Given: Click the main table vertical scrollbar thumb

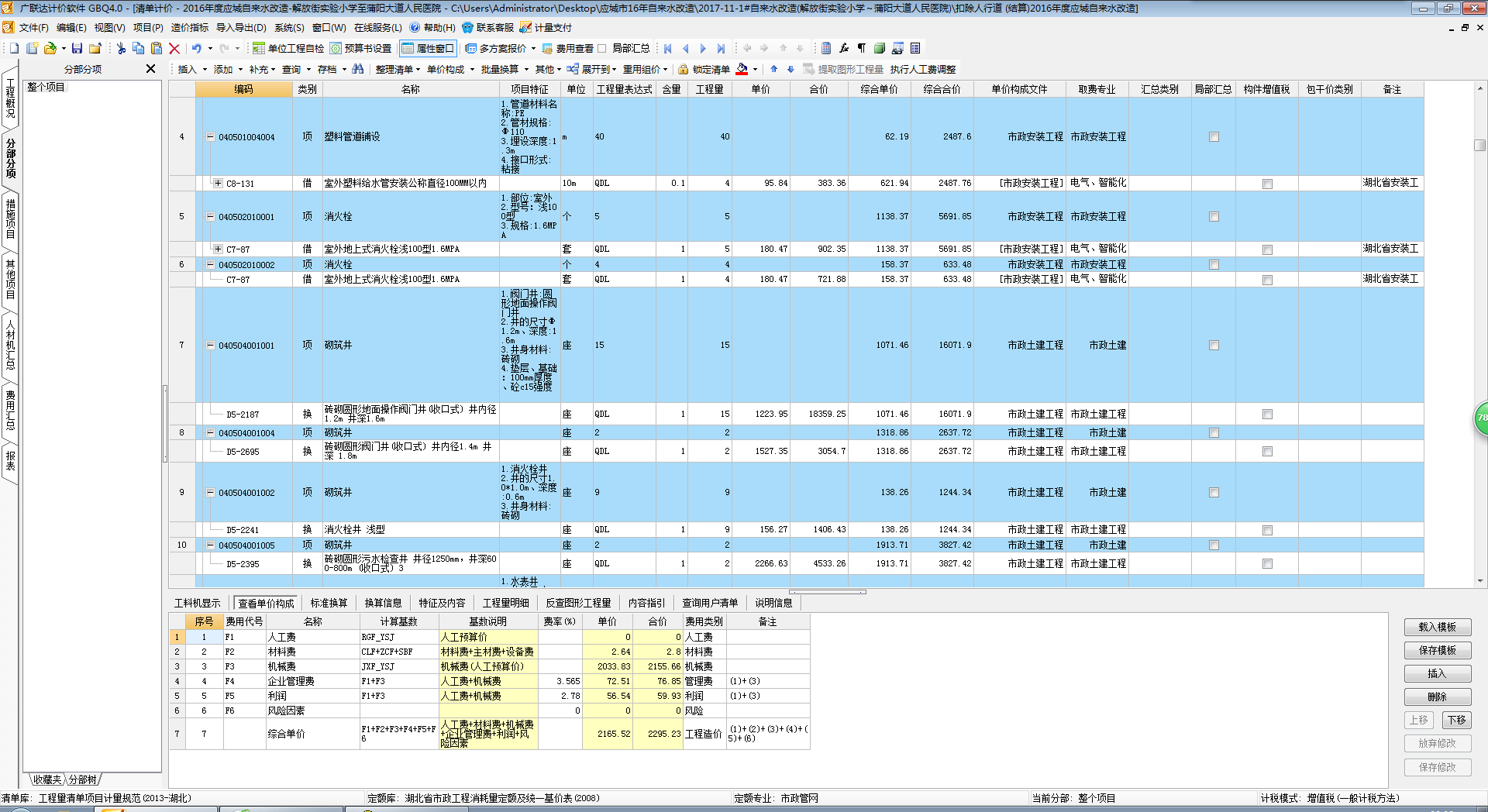Looking at the screenshot, I should click(x=1479, y=145).
